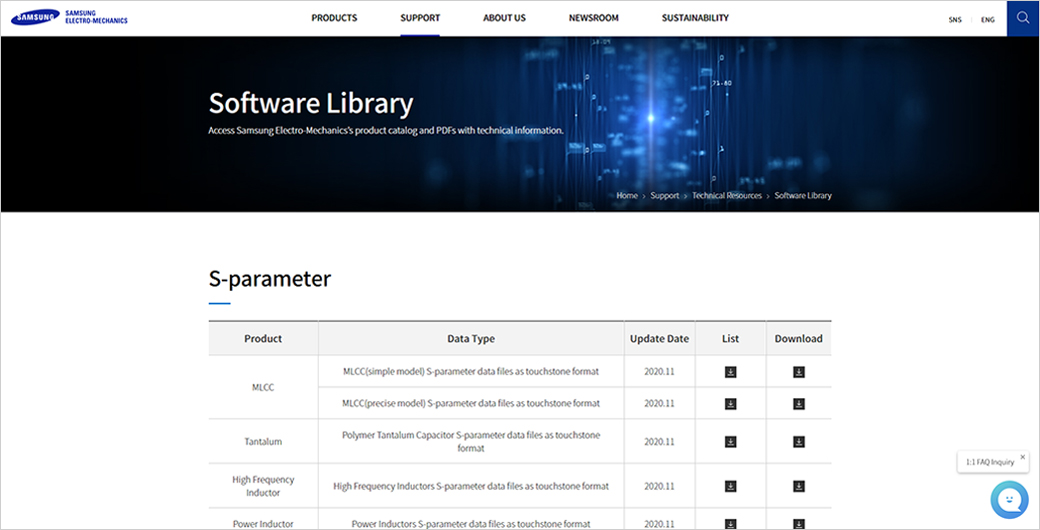Click High Frequency Inductors data type text
This screenshot has height=530, width=1040.
[471, 486]
